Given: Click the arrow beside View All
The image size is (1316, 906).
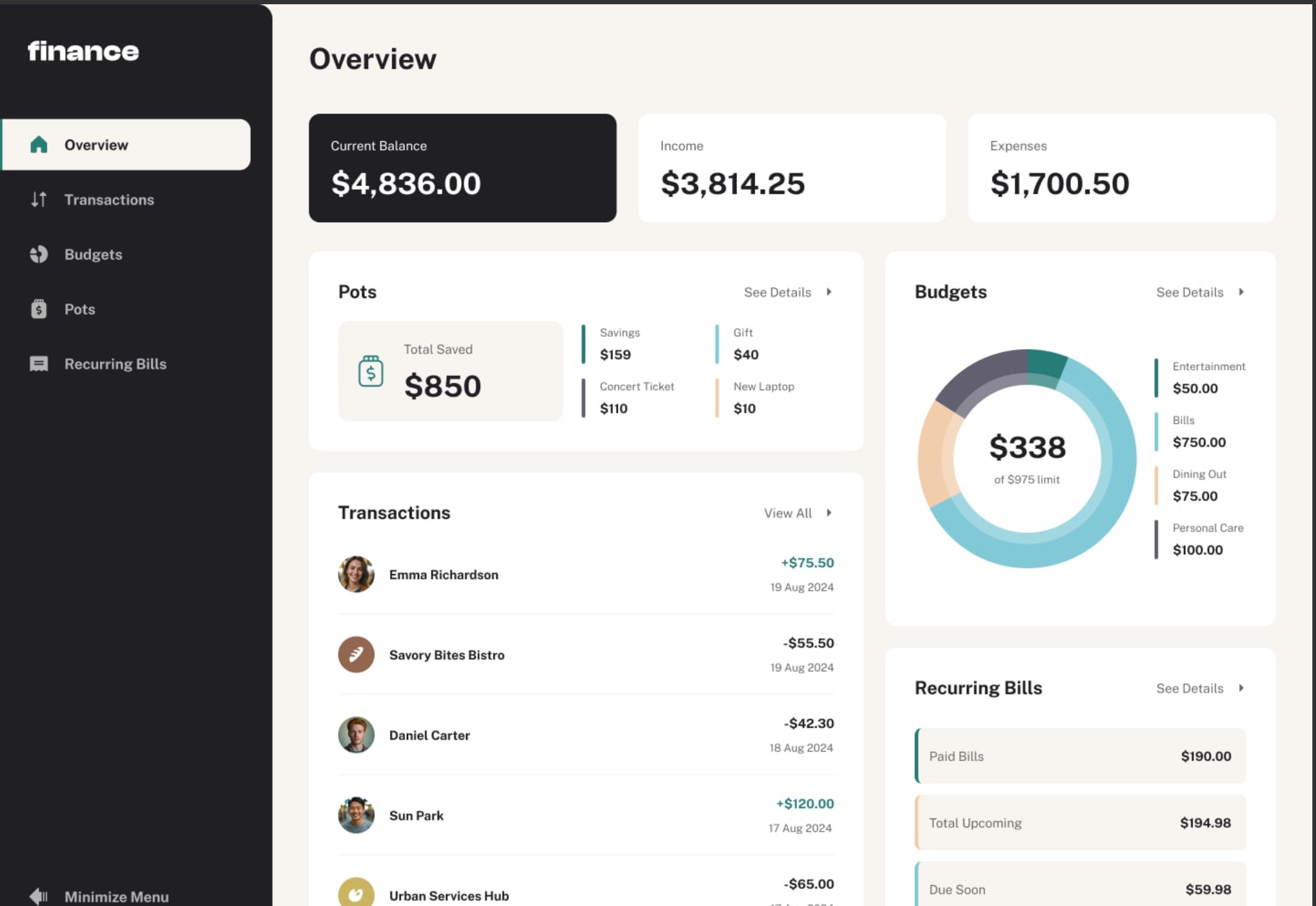Looking at the screenshot, I should pyautogui.click(x=829, y=513).
